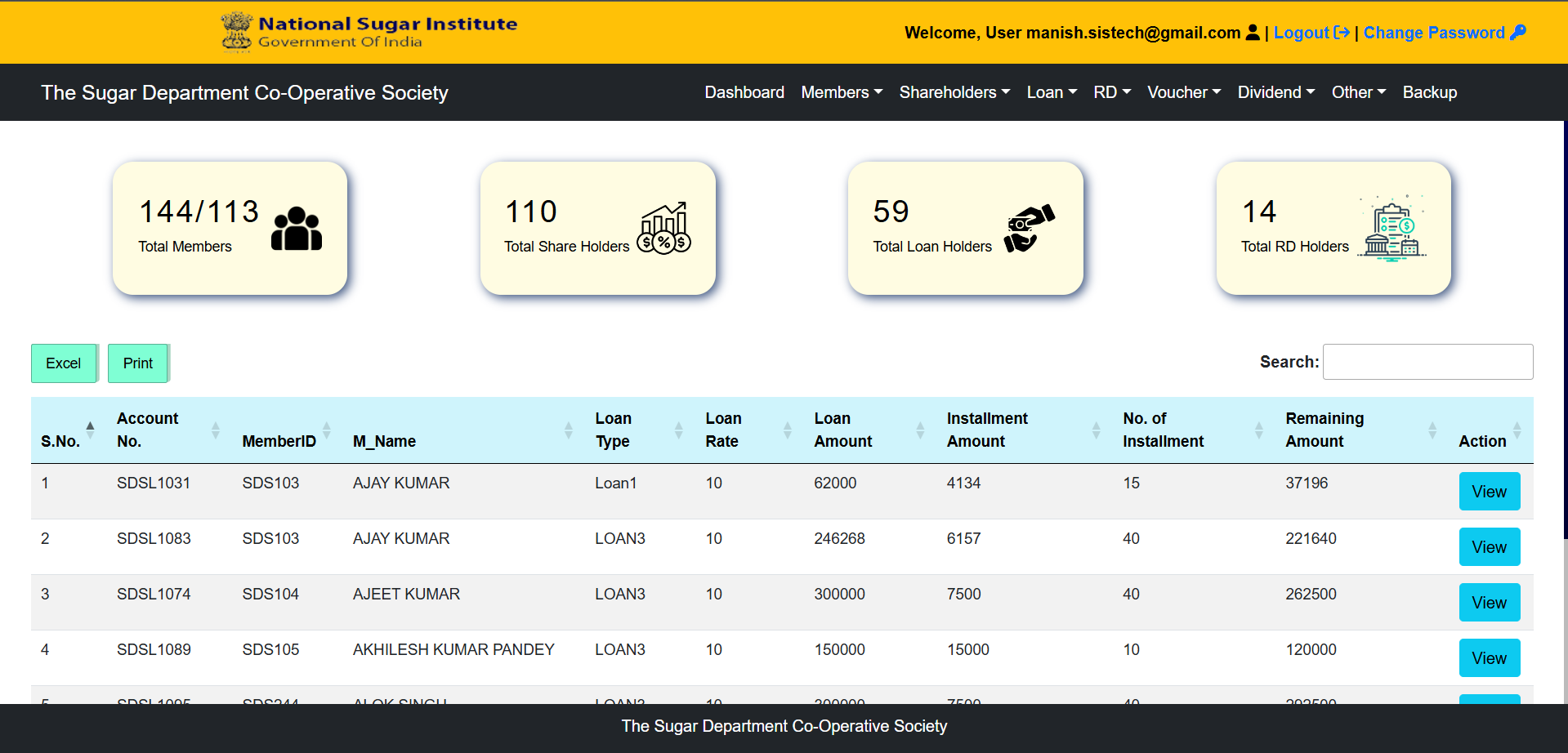Sort by MemberID column arrows
The width and height of the screenshot is (1568, 753).
click(327, 430)
